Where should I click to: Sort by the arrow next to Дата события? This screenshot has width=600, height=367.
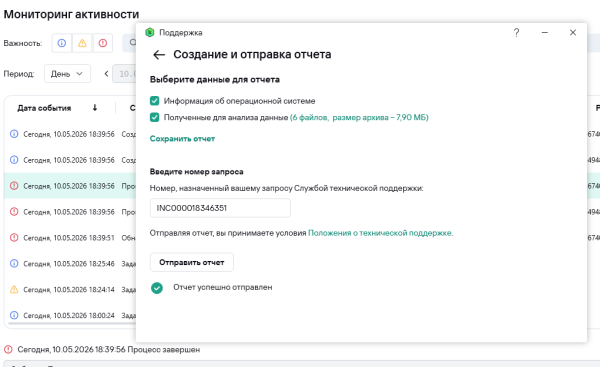[95, 108]
